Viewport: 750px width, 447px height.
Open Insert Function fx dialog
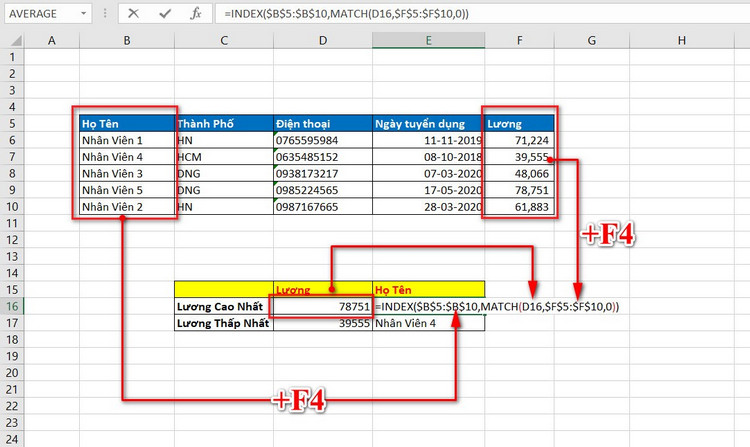pyautogui.click(x=195, y=13)
